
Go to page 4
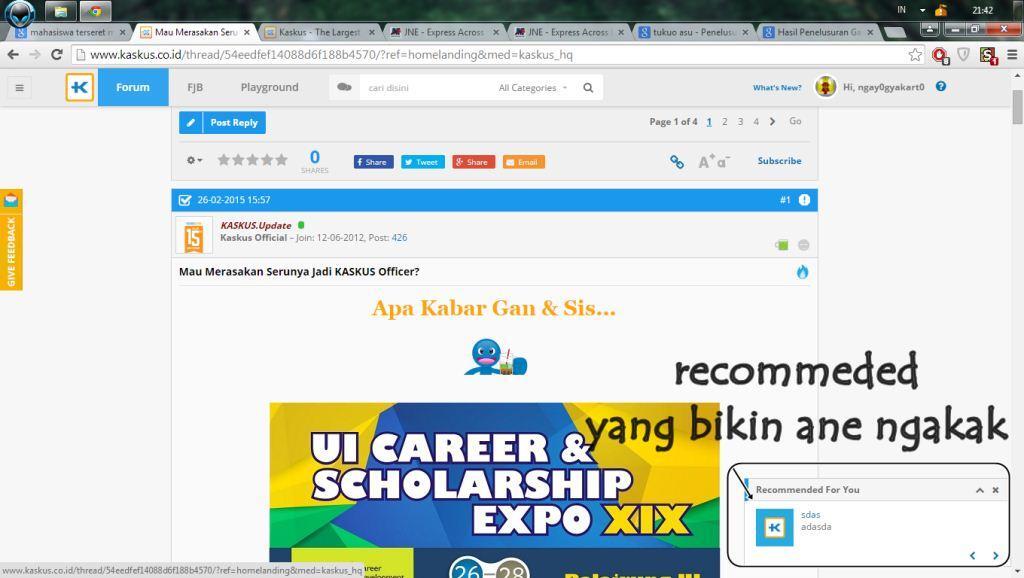click(756, 121)
